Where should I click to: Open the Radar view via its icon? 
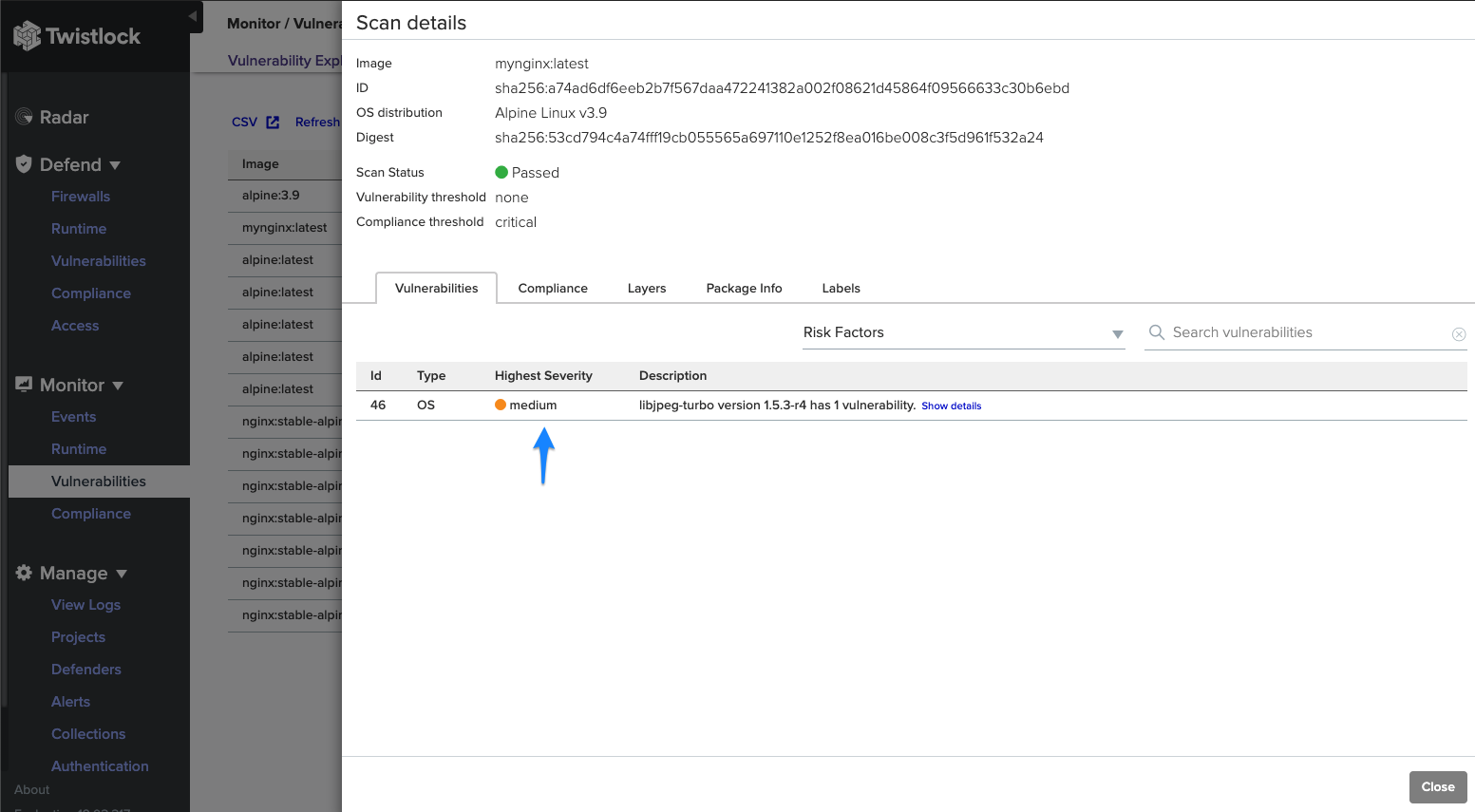(23, 117)
